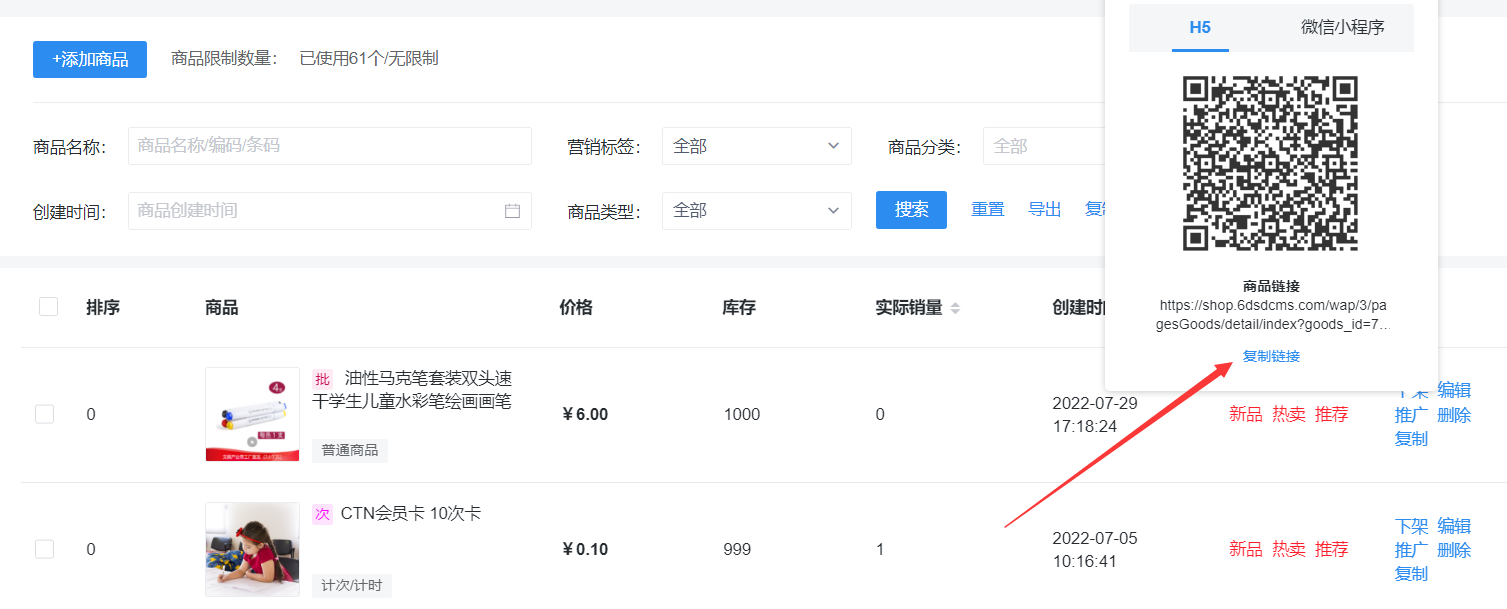Click 推荐 label in CTN会员卡 row

click(1332, 549)
